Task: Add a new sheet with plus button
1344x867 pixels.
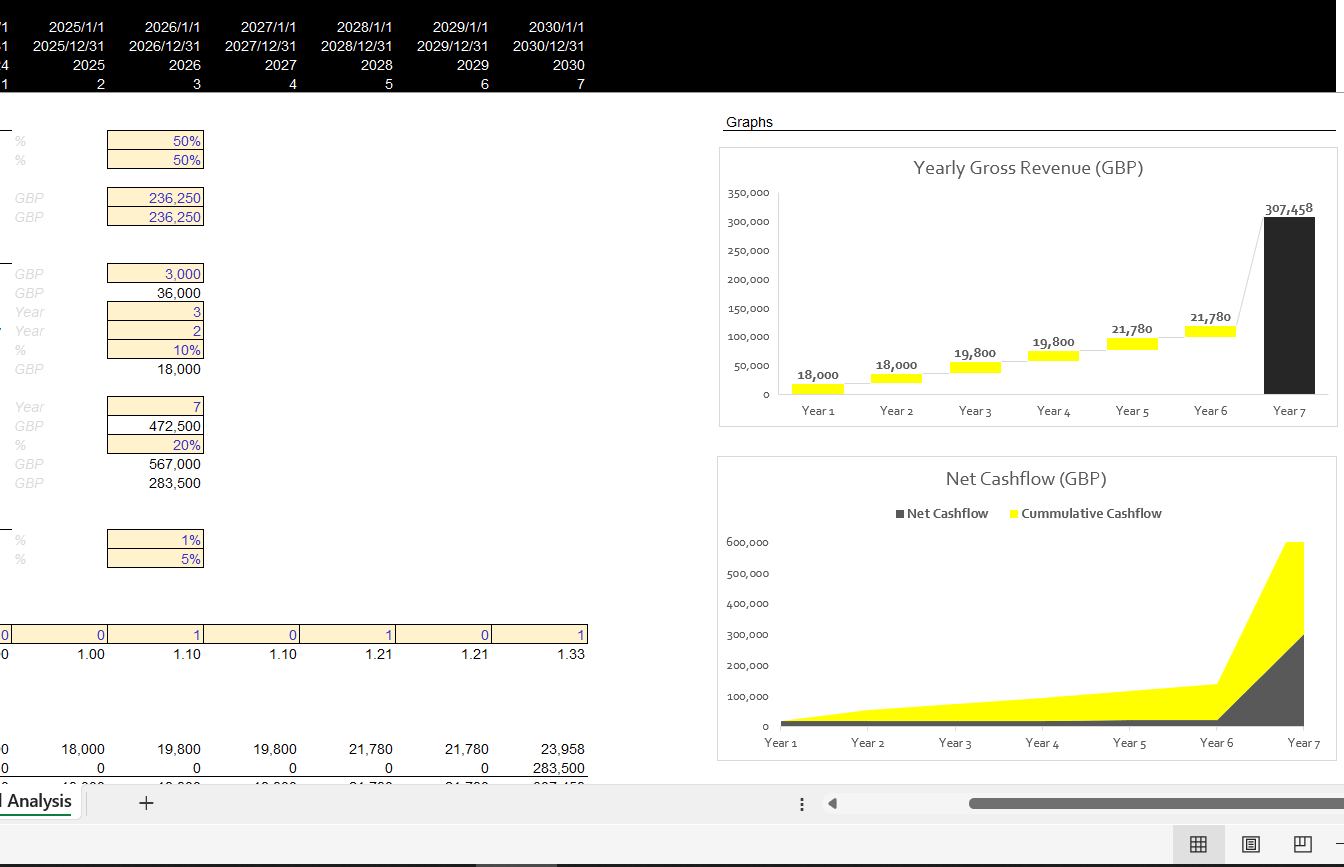Action: [x=146, y=802]
